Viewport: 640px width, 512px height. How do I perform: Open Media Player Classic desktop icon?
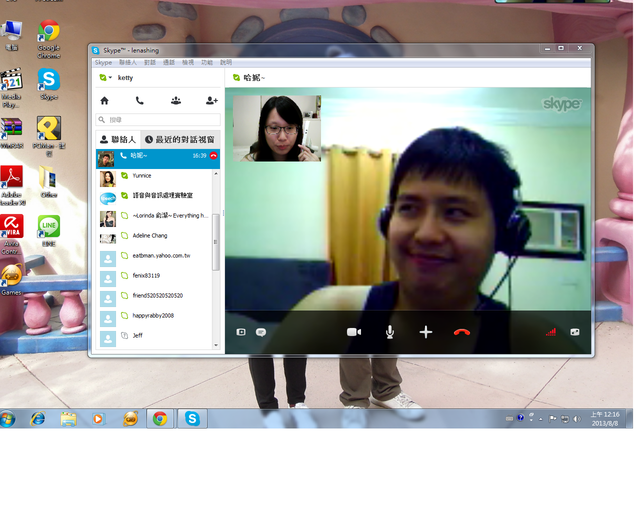(11, 88)
